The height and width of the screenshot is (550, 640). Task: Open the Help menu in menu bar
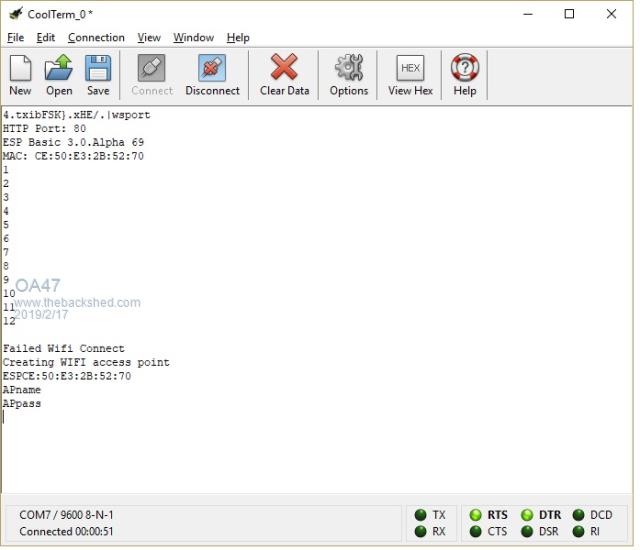(x=238, y=38)
